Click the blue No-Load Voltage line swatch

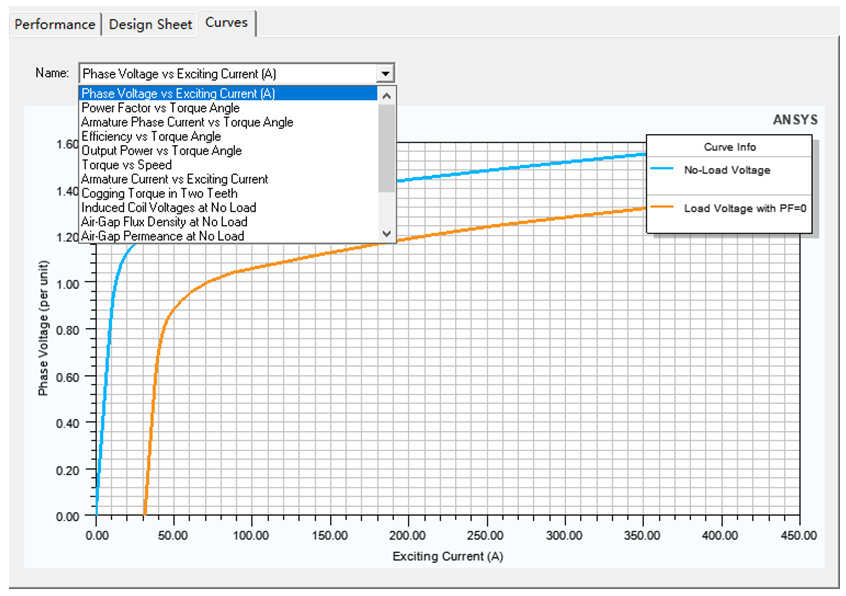pyautogui.click(x=662, y=168)
